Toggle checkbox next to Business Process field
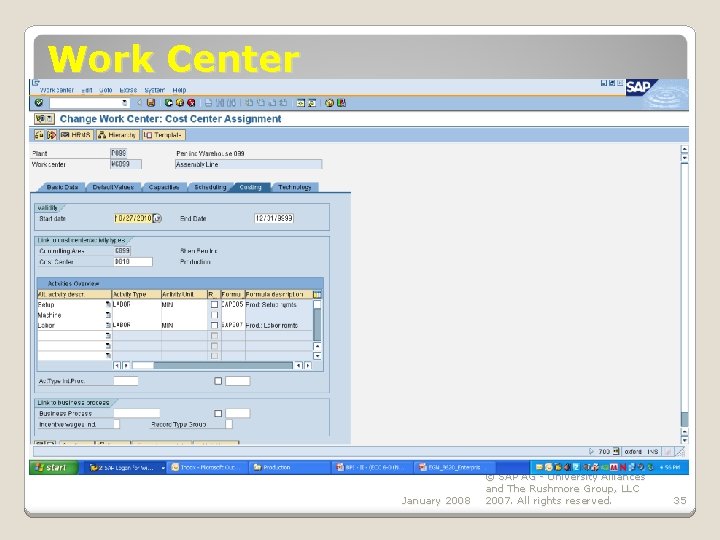Viewport: 720px width, 540px height. tap(218, 413)
